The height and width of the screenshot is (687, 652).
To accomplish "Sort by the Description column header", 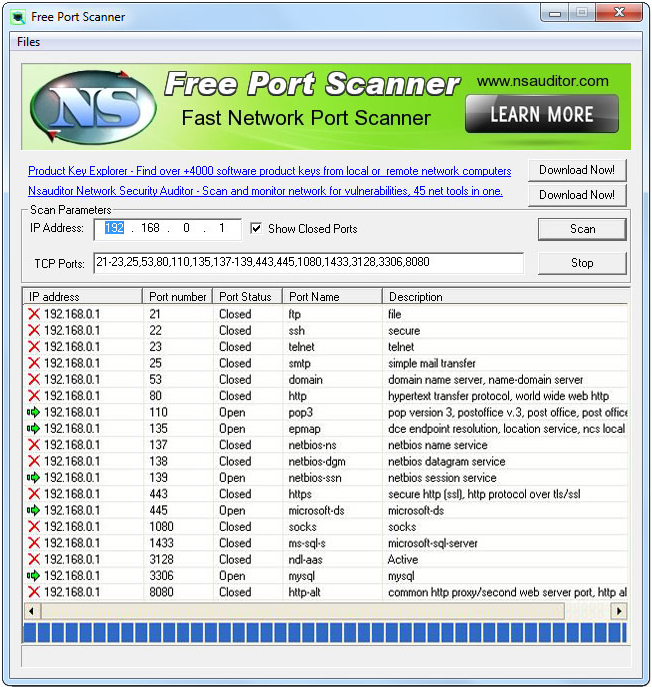I will tap(505, 297).
